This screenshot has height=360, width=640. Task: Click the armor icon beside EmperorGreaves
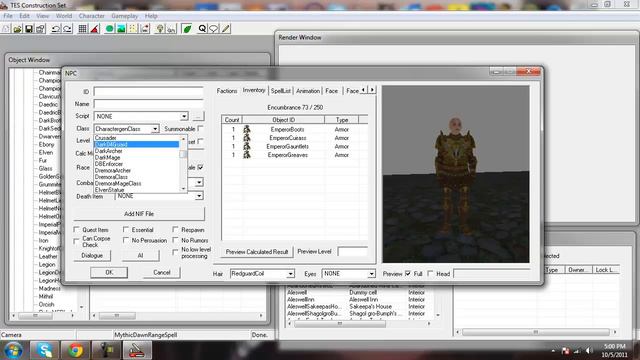[247, 155]
